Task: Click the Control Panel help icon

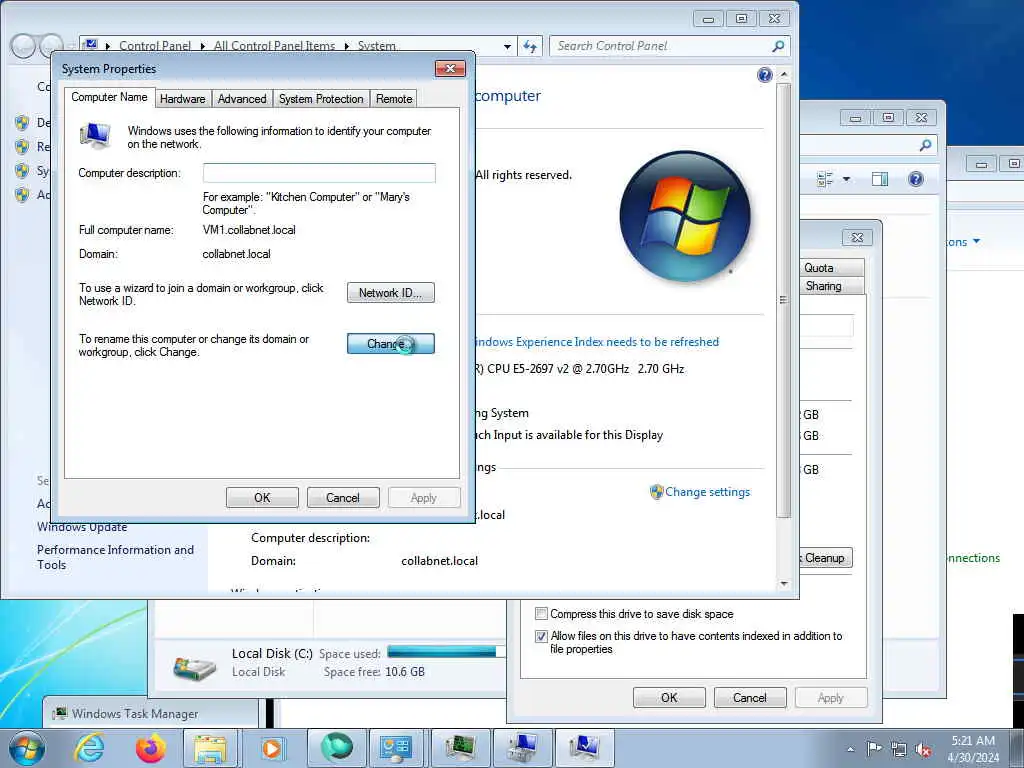Action: (765, 75)
